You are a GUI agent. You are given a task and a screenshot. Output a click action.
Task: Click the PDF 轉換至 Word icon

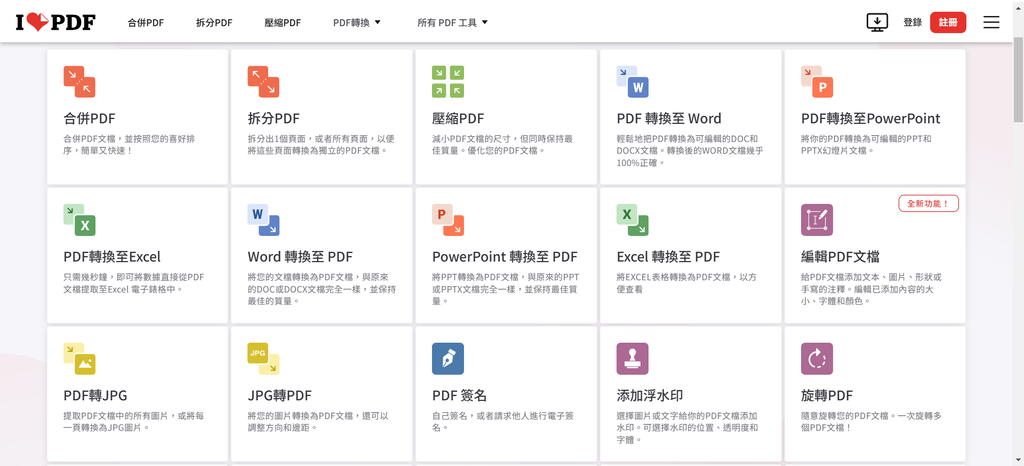[632, 82]
